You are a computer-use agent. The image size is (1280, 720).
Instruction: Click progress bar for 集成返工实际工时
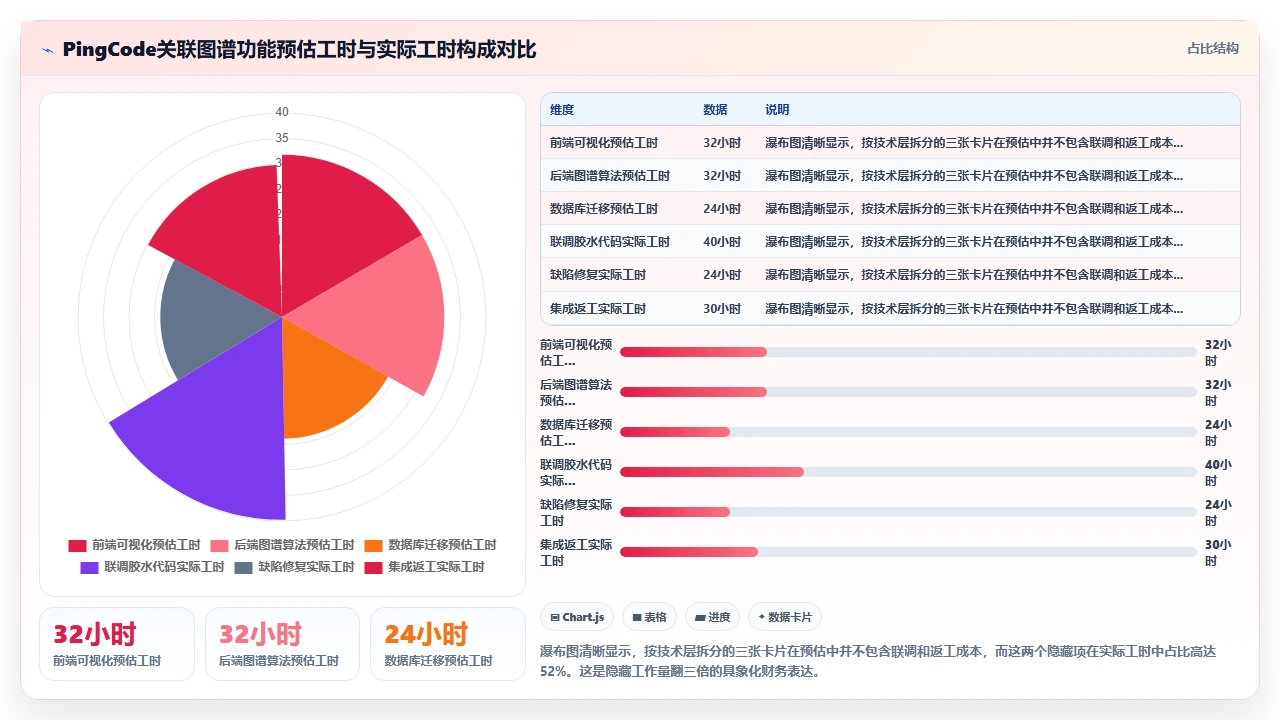click(908, 552)
